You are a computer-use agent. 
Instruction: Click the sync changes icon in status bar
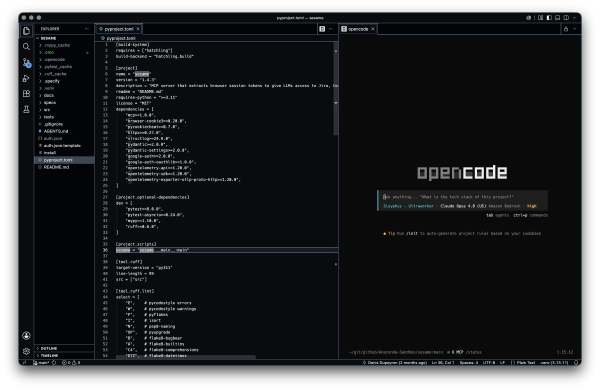[x=54, y=362]
